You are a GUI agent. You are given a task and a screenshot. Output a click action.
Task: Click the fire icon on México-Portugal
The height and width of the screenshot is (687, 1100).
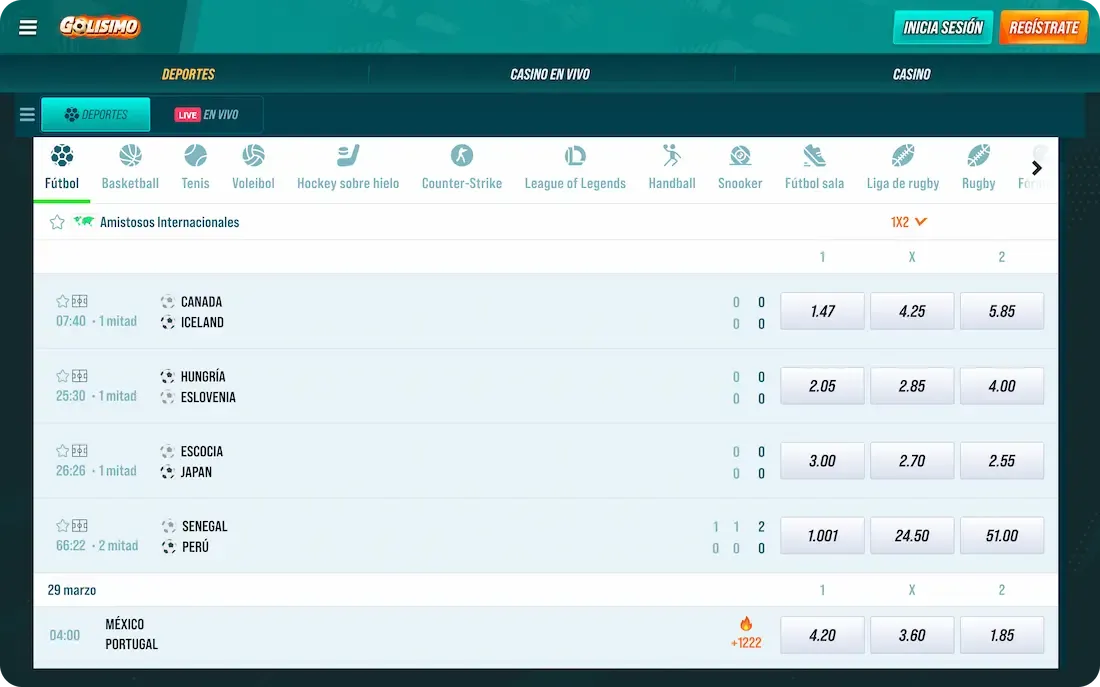746,624
